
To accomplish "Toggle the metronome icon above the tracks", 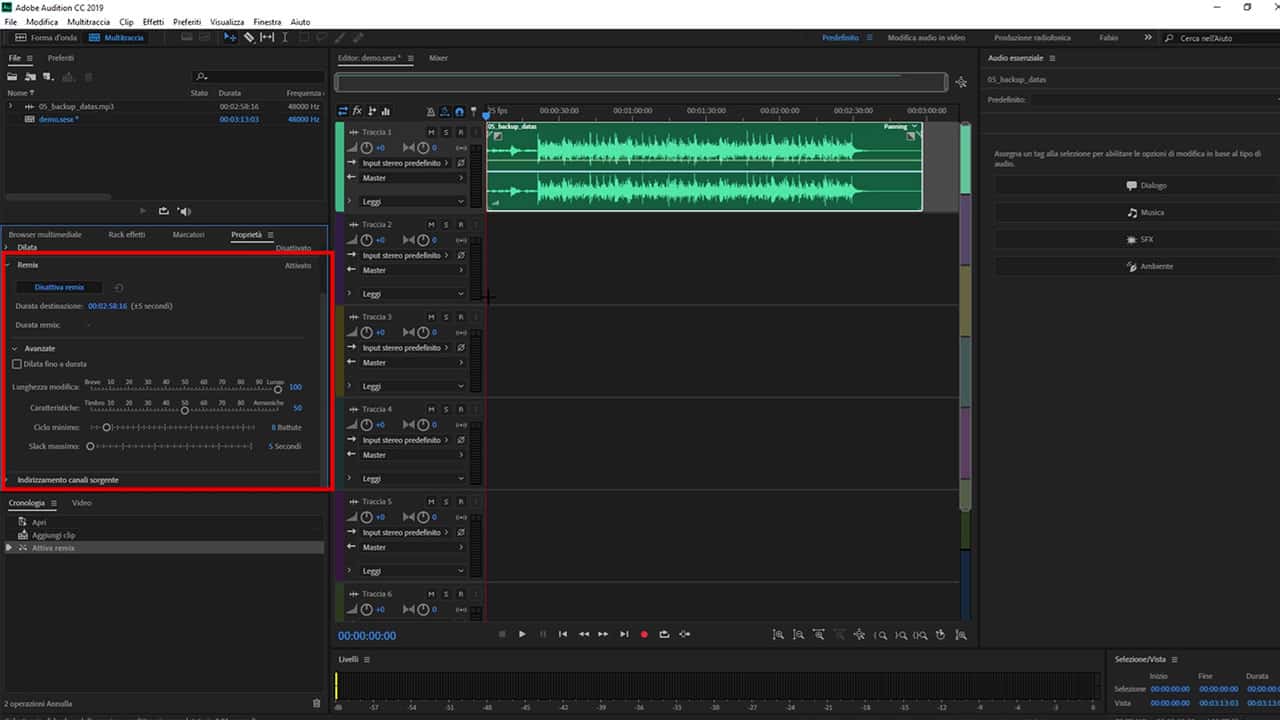I will point(430,111).
